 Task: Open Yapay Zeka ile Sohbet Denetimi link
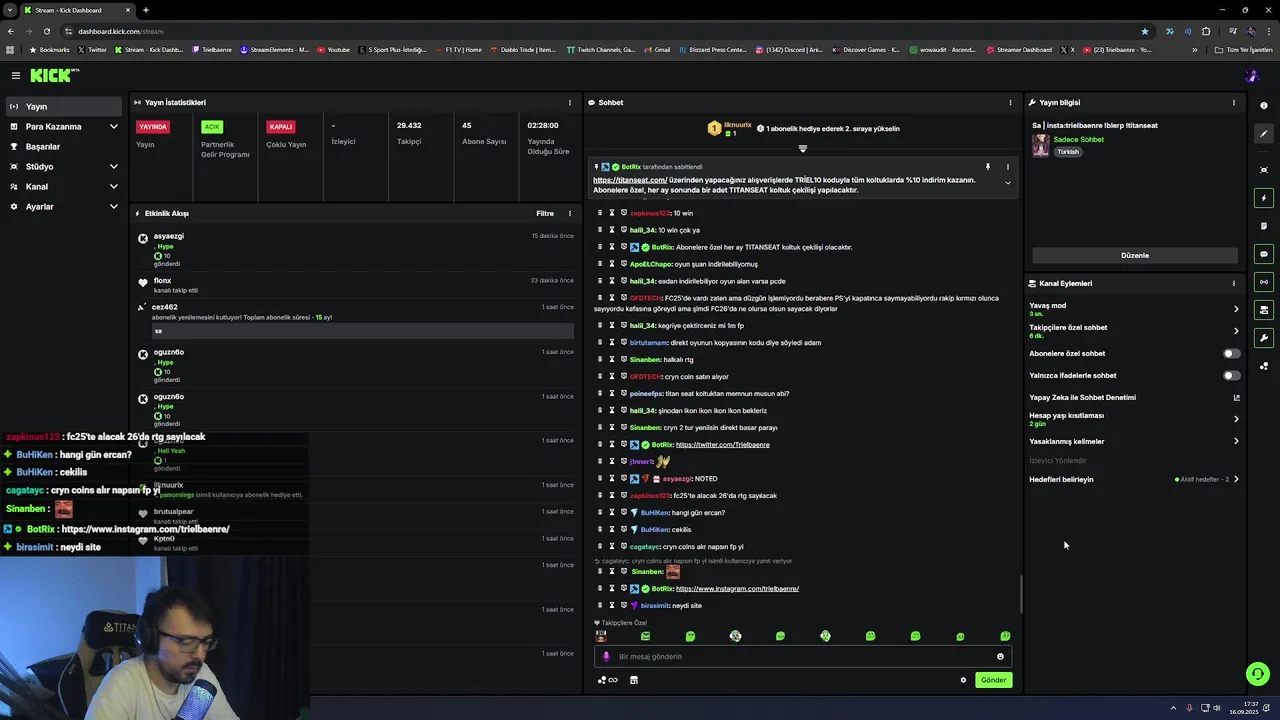tap(1135, 397)
